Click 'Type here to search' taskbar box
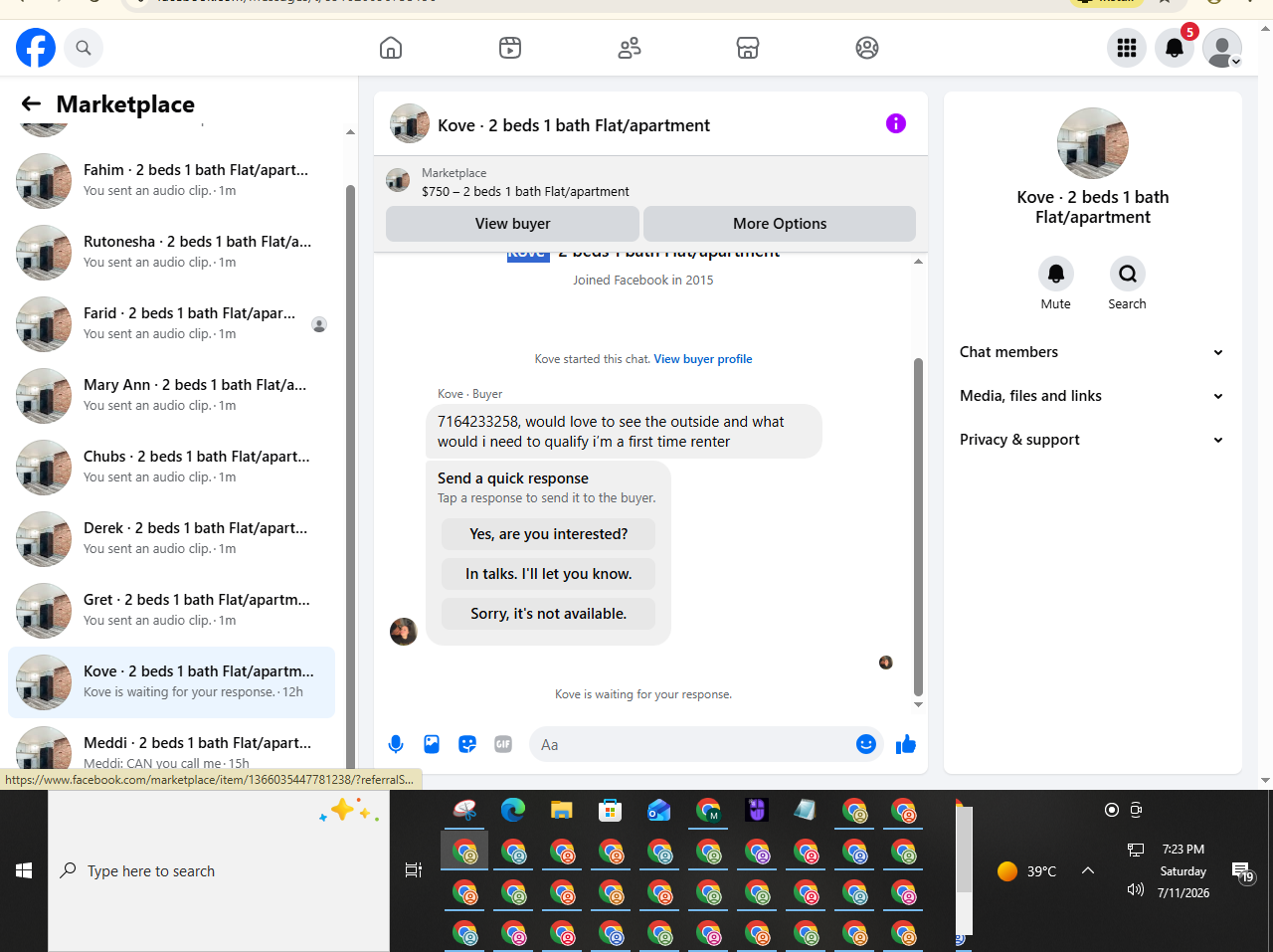 219,870
